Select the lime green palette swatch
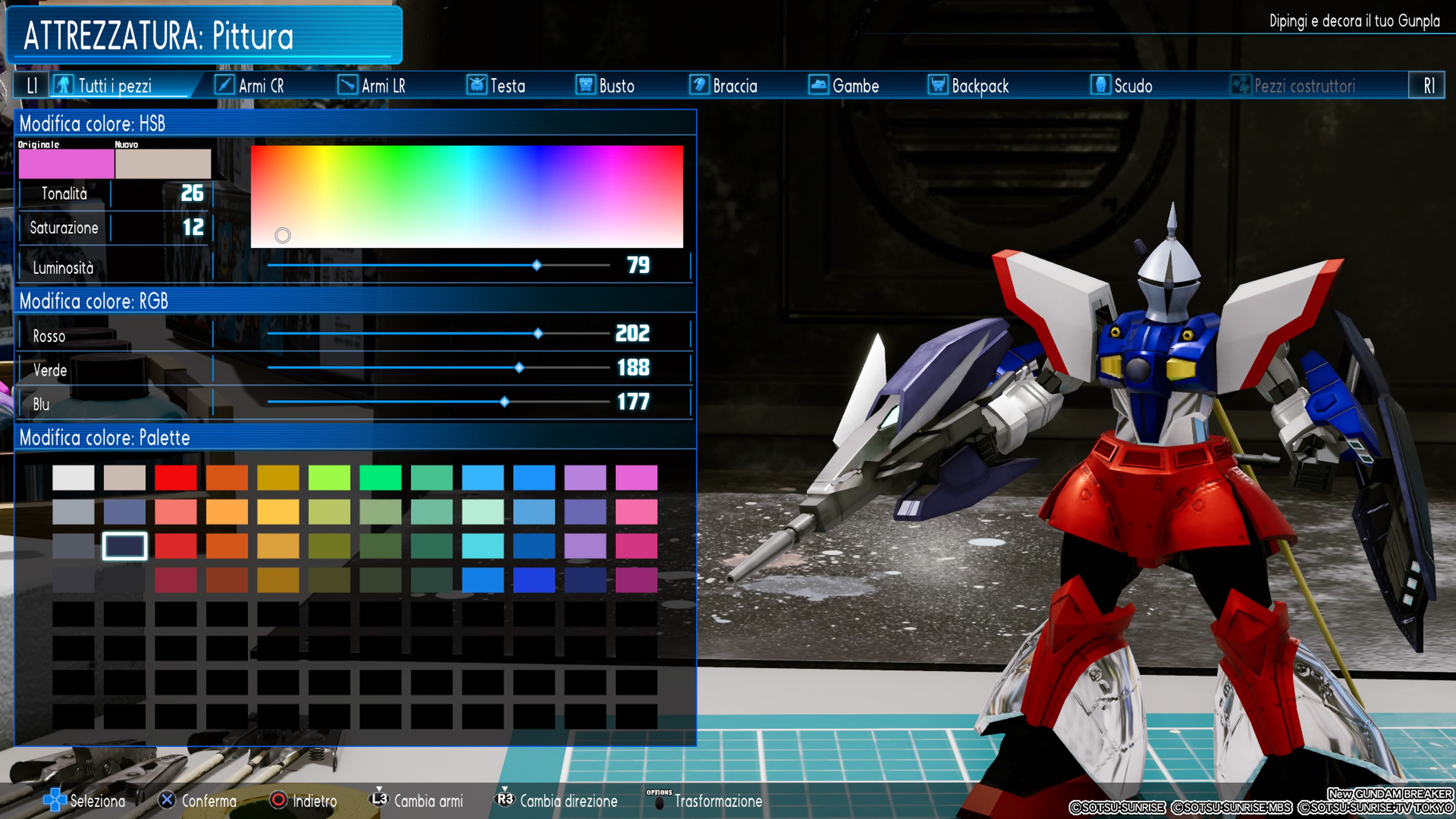The width and height of the screenshot is (1456, 819). coord(329,478)
